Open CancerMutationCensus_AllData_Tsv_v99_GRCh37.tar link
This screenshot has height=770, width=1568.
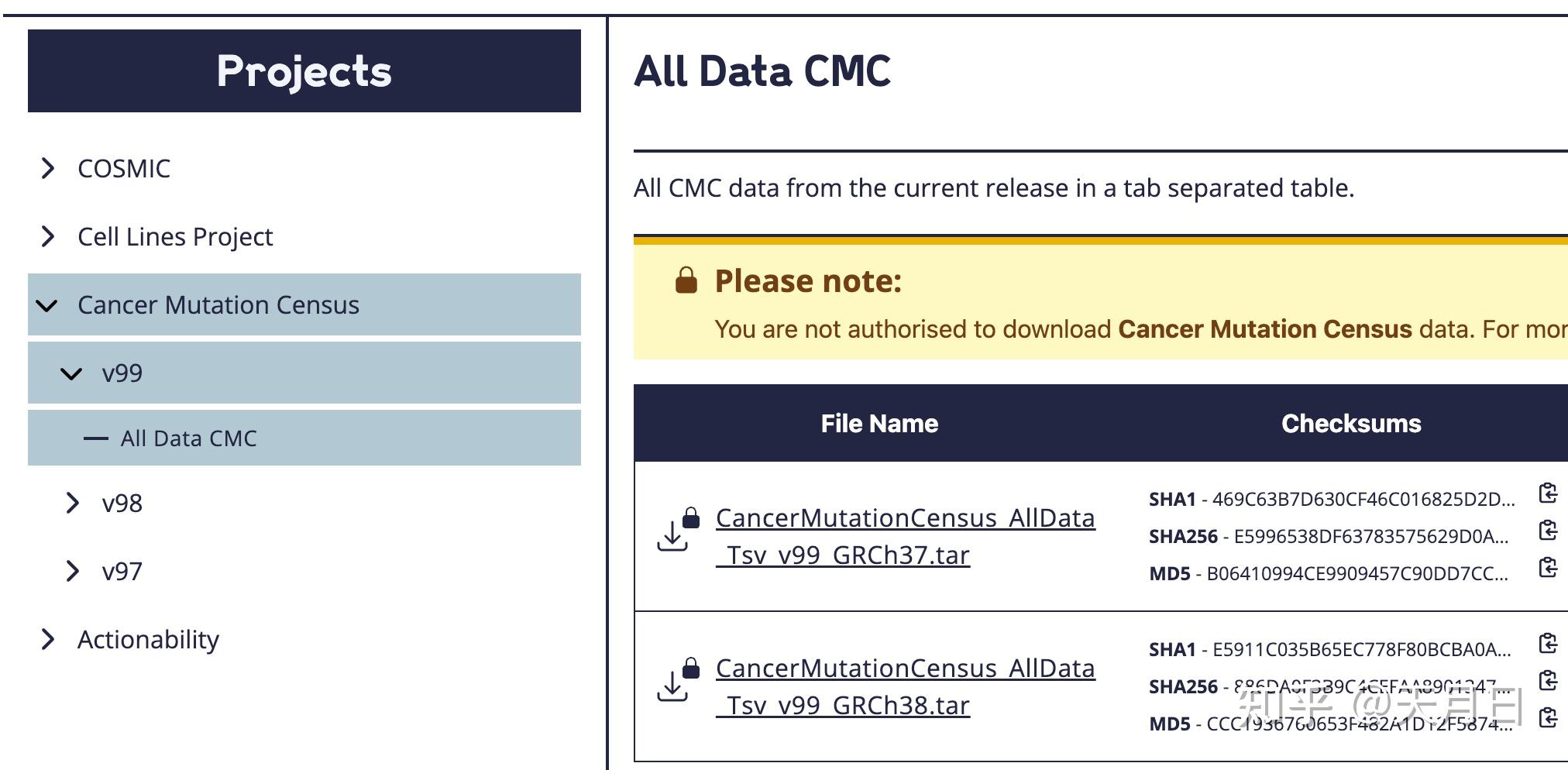[x=905, y=536]
